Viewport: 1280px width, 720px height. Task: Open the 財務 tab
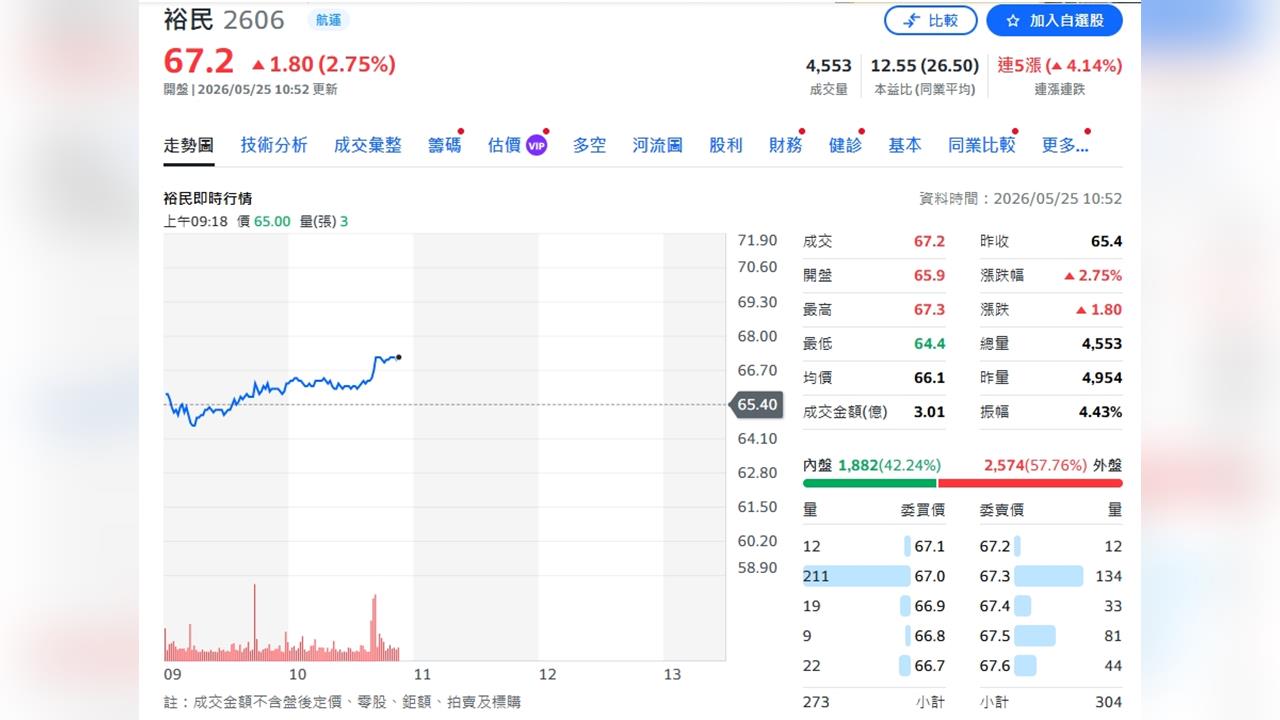tap(786, 145)
